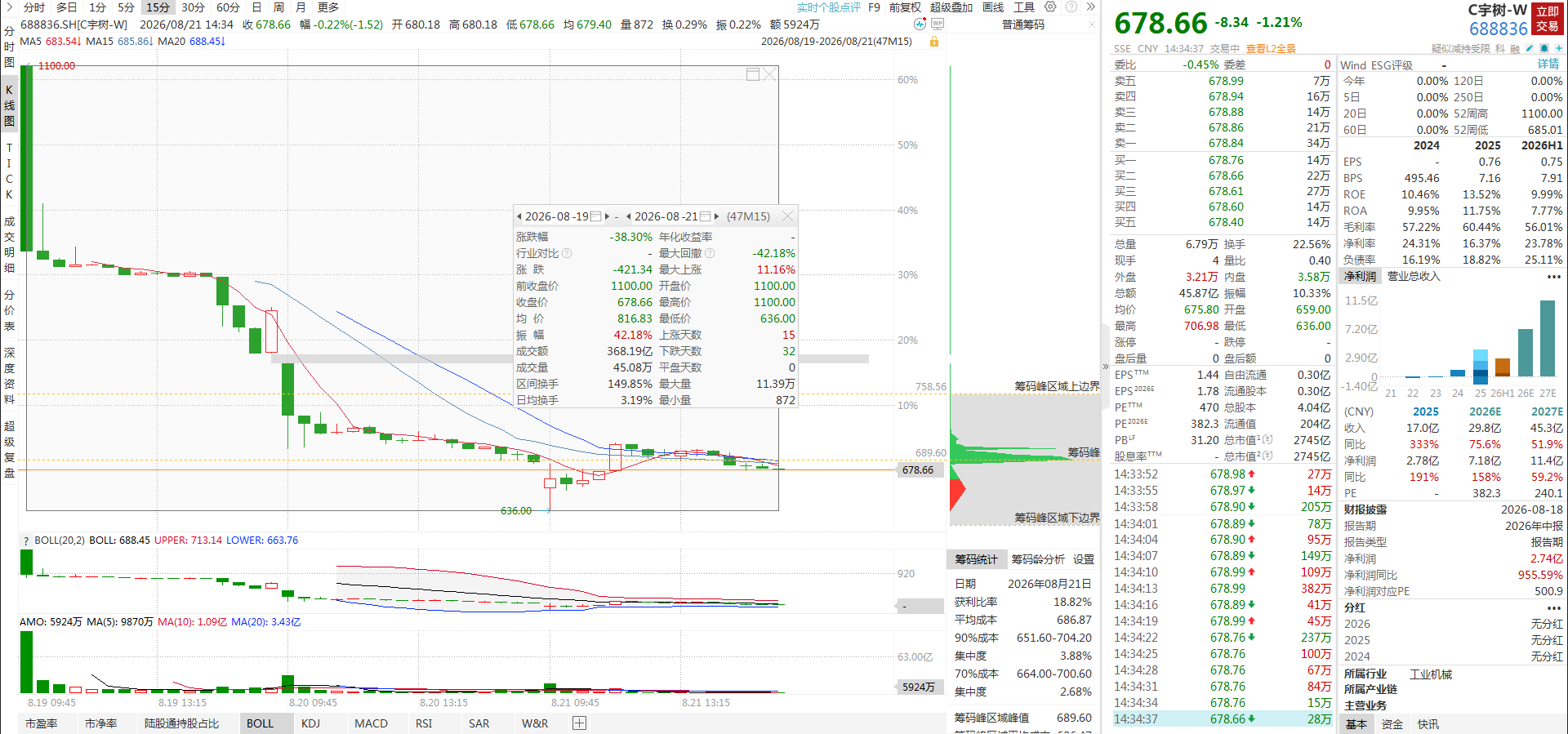Add stock with the plus icon
The image size is (1568, 734).
point(1558,48)
